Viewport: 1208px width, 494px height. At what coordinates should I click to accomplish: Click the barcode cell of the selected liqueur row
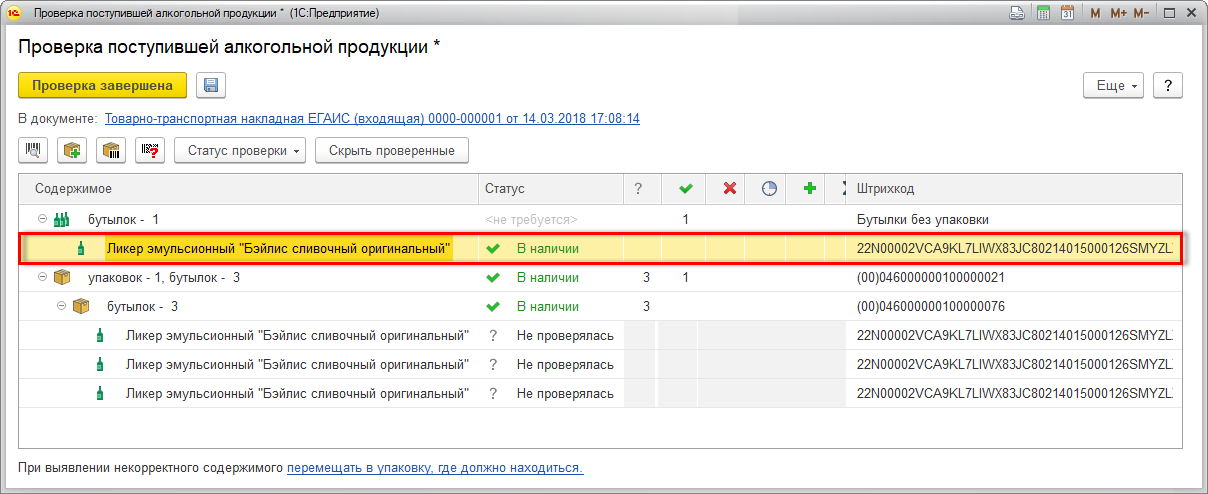(1015, 248)
